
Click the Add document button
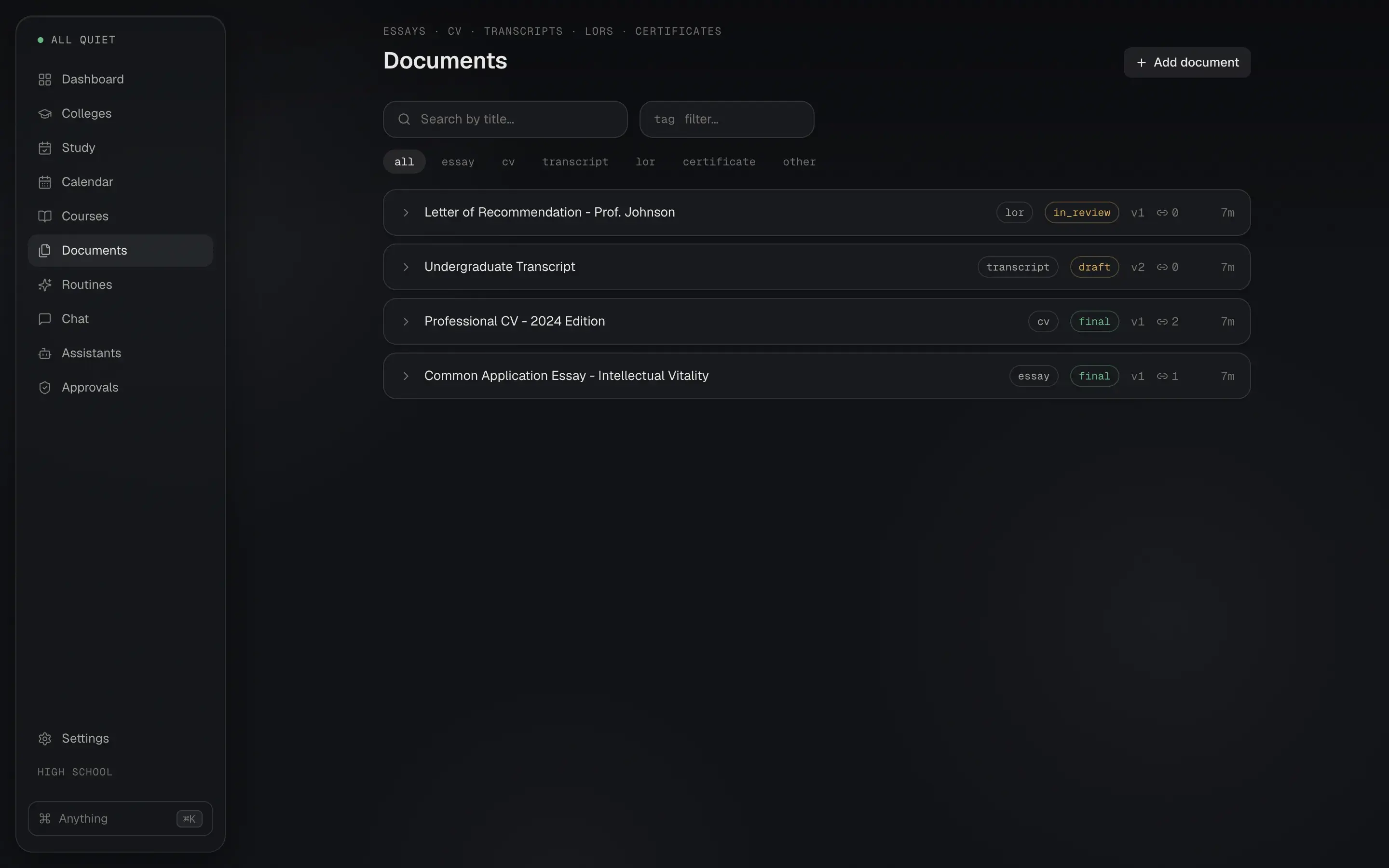(x=1186, y=63)
